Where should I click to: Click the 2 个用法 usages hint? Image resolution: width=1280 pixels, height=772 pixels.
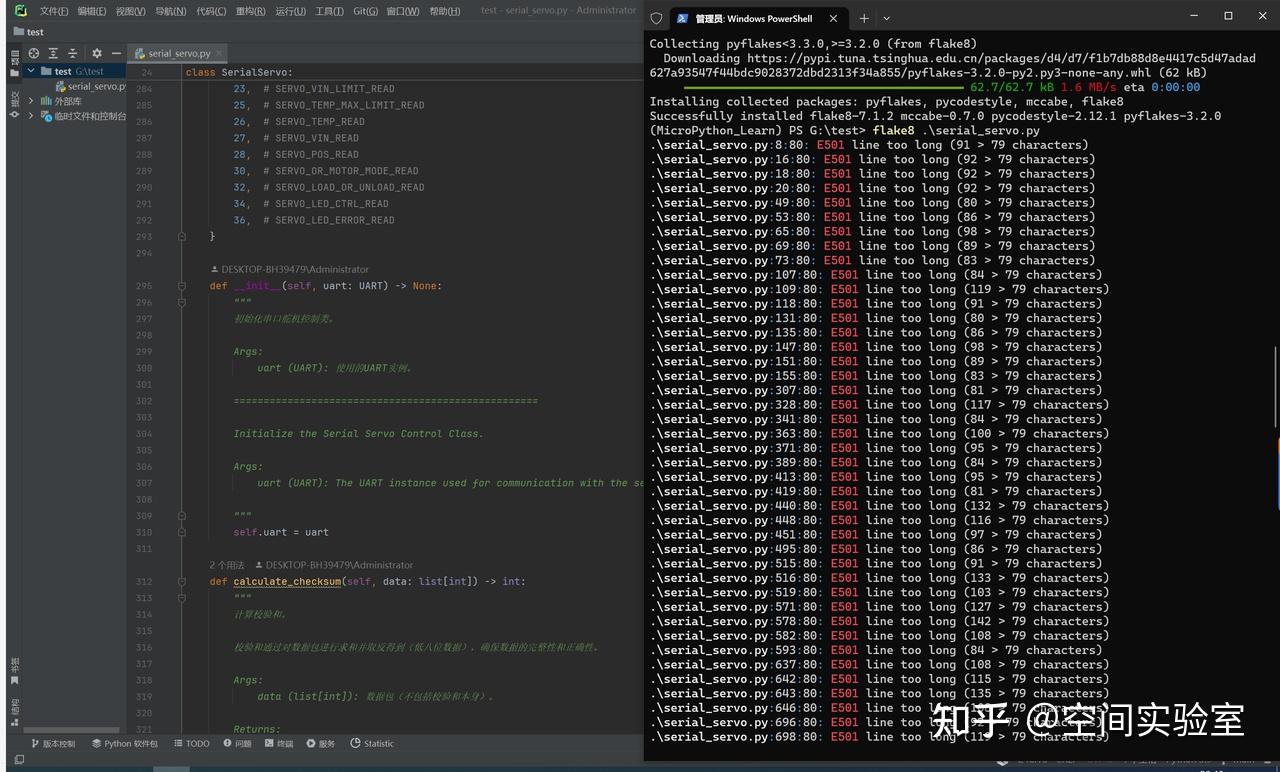pos(227,565)
